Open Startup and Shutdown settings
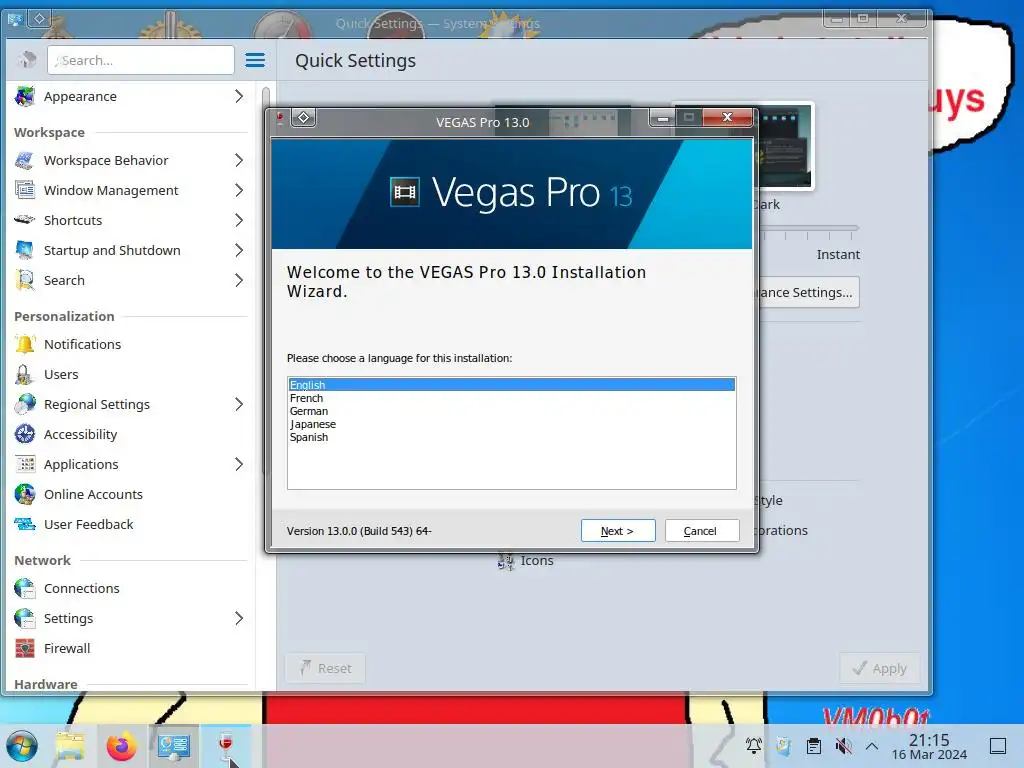The height and width of the screenshot is (768, 1024). (x=129, y=250)
